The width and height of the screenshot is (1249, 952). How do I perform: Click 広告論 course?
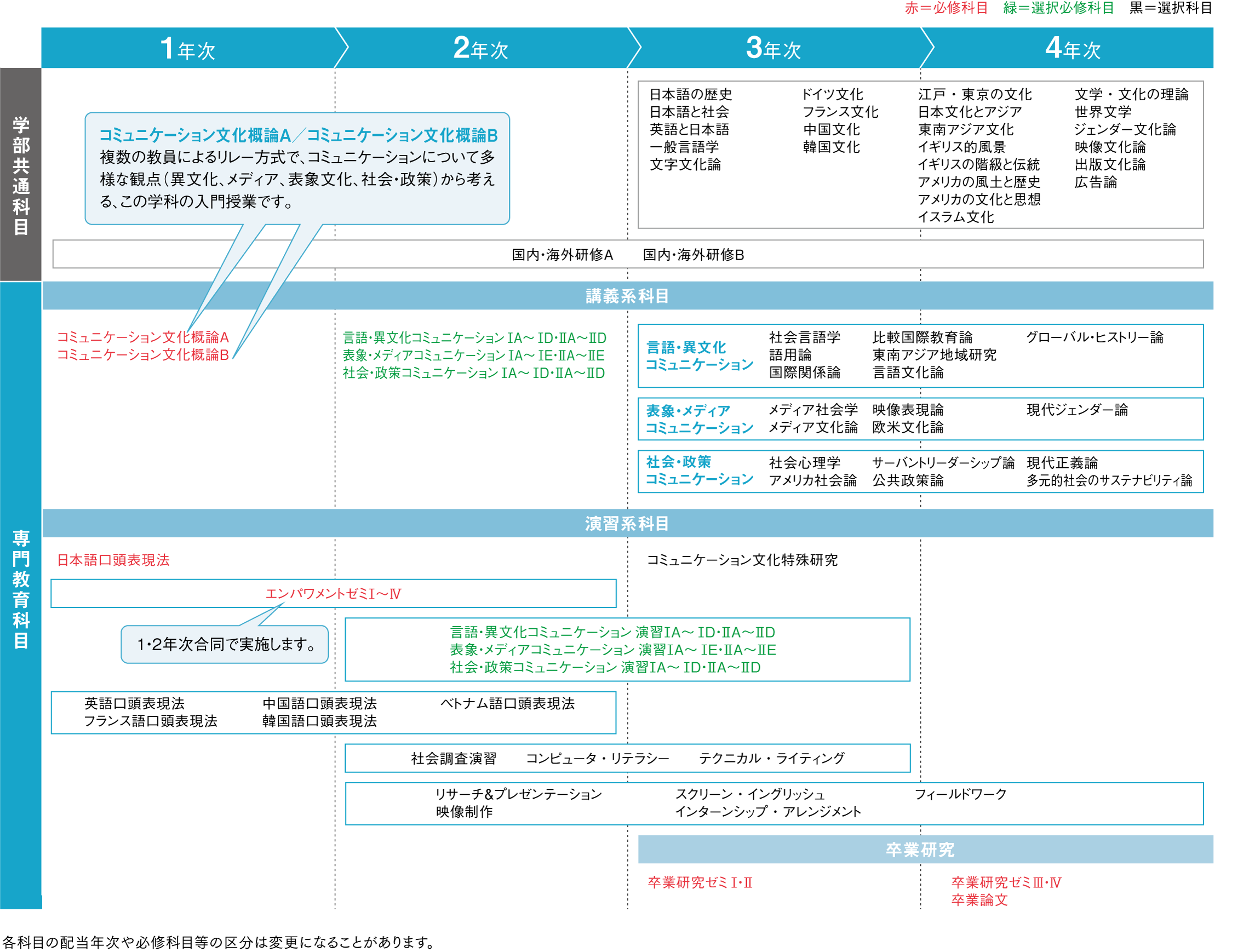pyautogui.click(x=1096, y=182)
